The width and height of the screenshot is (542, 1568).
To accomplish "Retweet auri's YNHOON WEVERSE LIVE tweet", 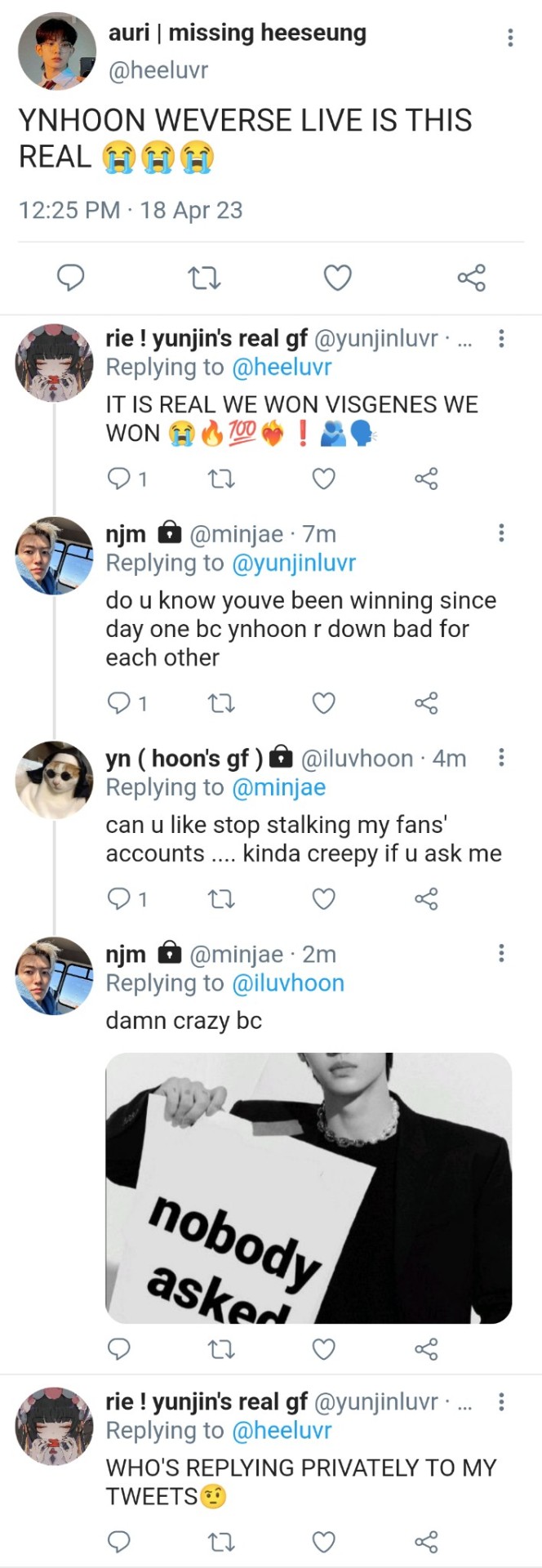I will (x=204, y=278).
